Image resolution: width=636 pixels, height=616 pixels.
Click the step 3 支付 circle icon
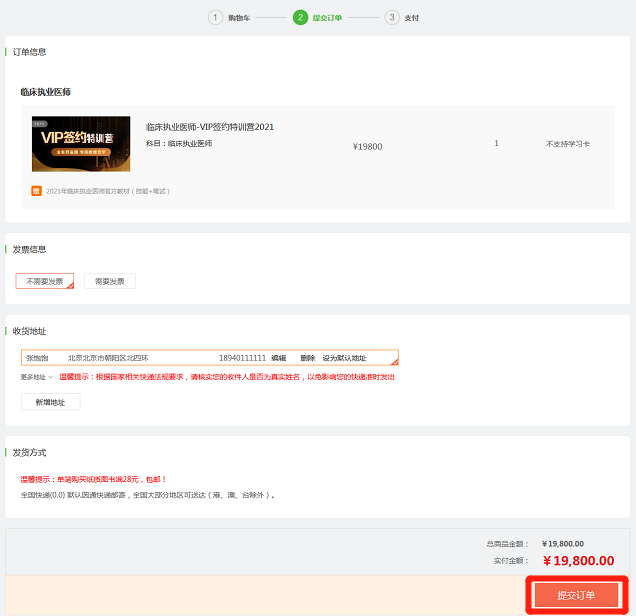pyautogui.click(x=391, y=17)
